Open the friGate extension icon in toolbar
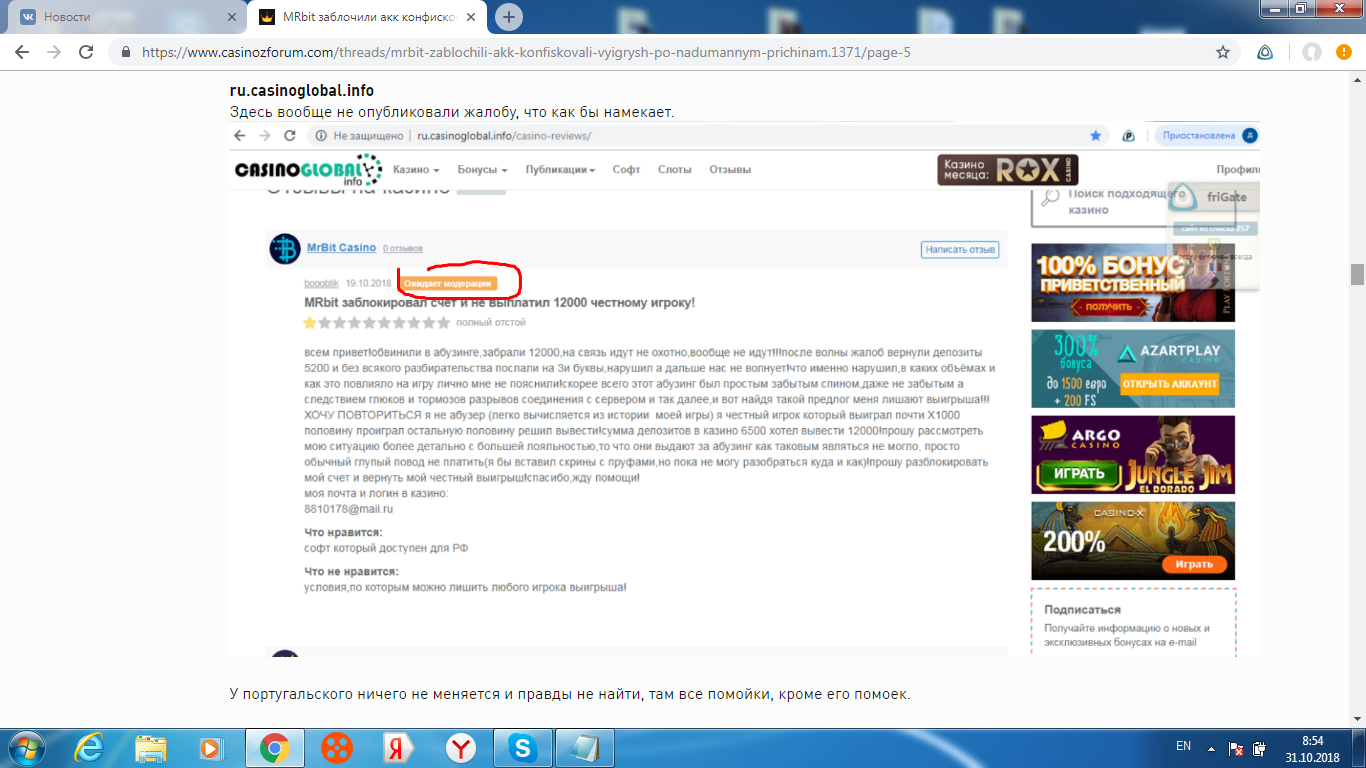1366x768 pixels. point(1265,52)
